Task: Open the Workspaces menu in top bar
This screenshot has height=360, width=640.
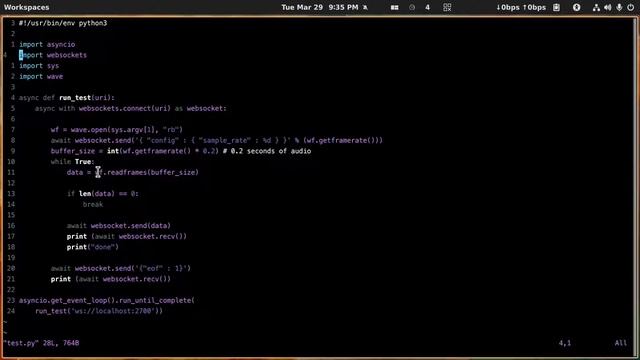Action: [x=27, y=7]
